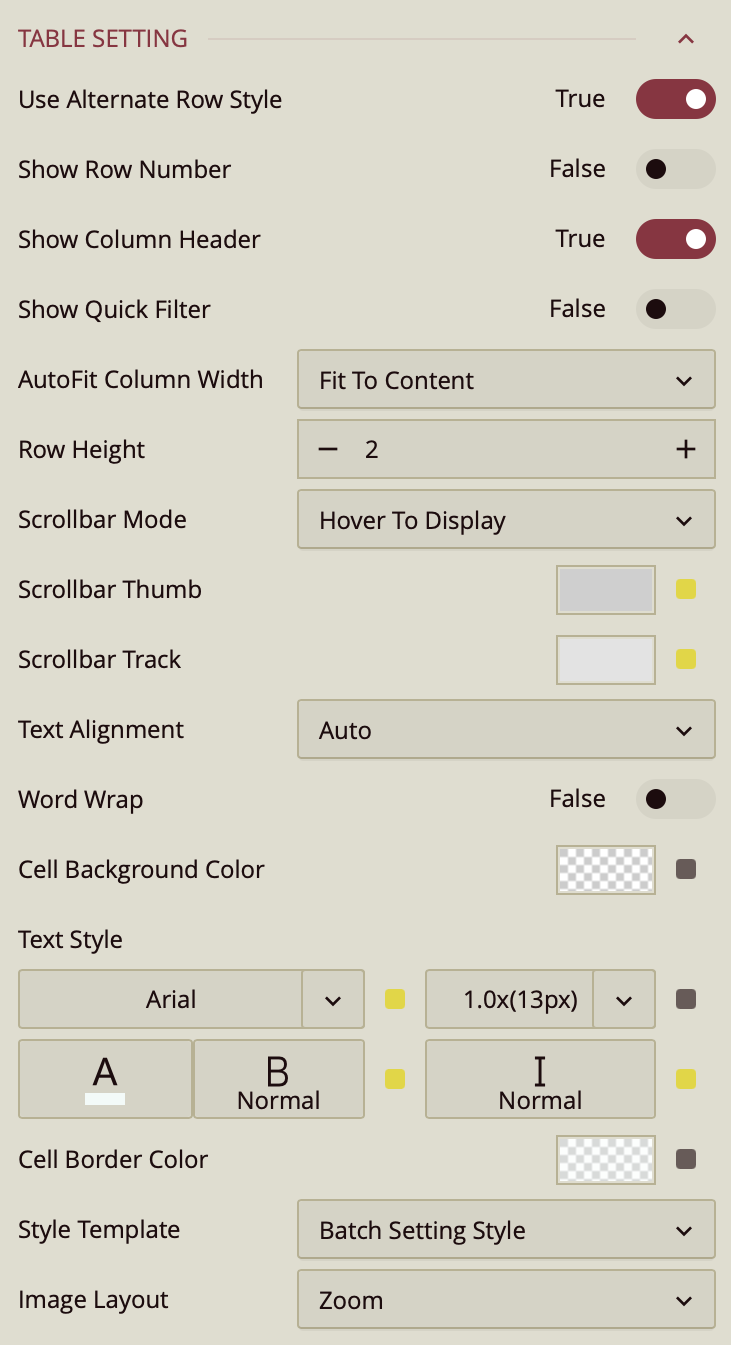Click the font color A button
This screenshot has height=1345, width=731.
pos(105,1079)
